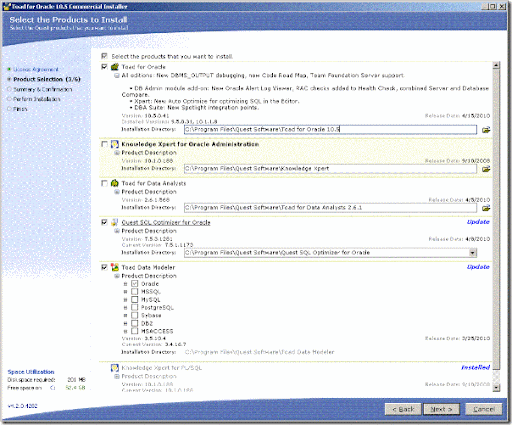Click the Knowledge Xpert for PL/SQL name
Image resolution: width=512 pixels, height=425 pixels.
[161, 368]
